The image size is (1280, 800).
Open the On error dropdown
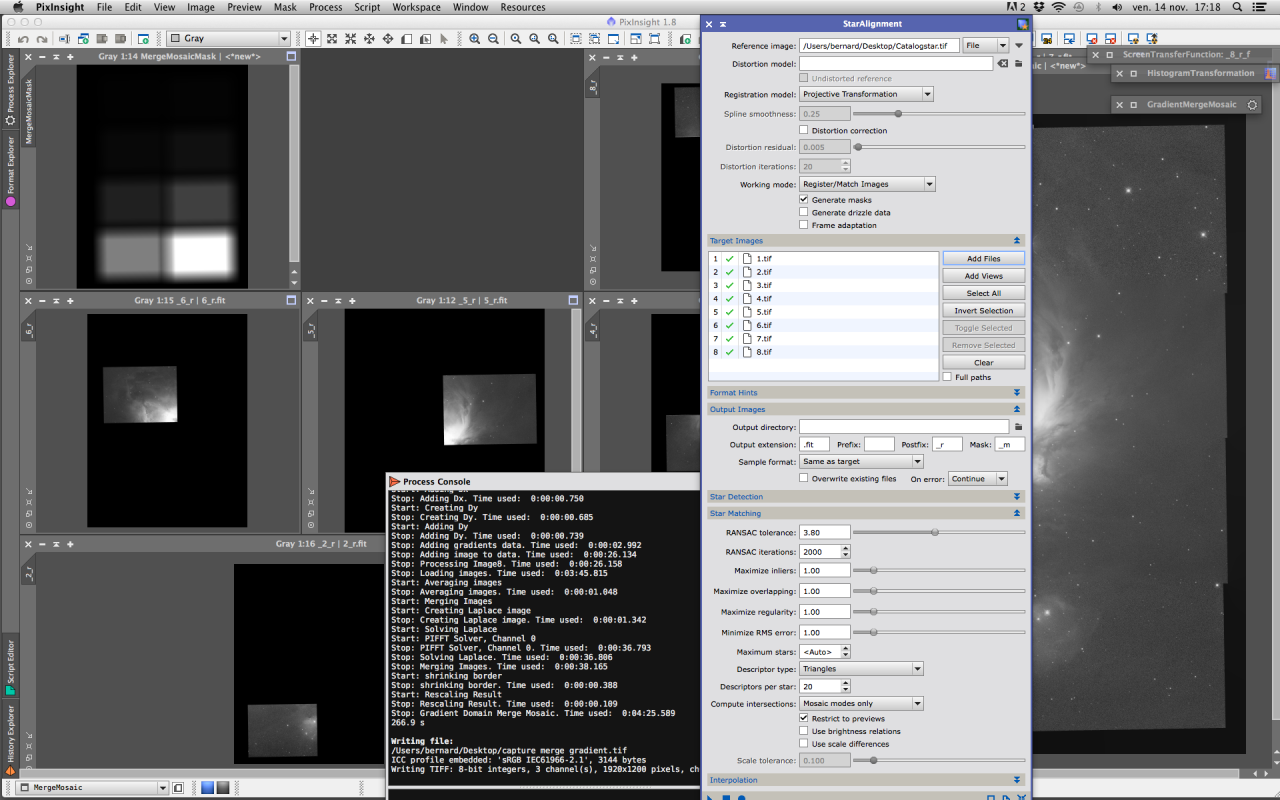point(978,479)
